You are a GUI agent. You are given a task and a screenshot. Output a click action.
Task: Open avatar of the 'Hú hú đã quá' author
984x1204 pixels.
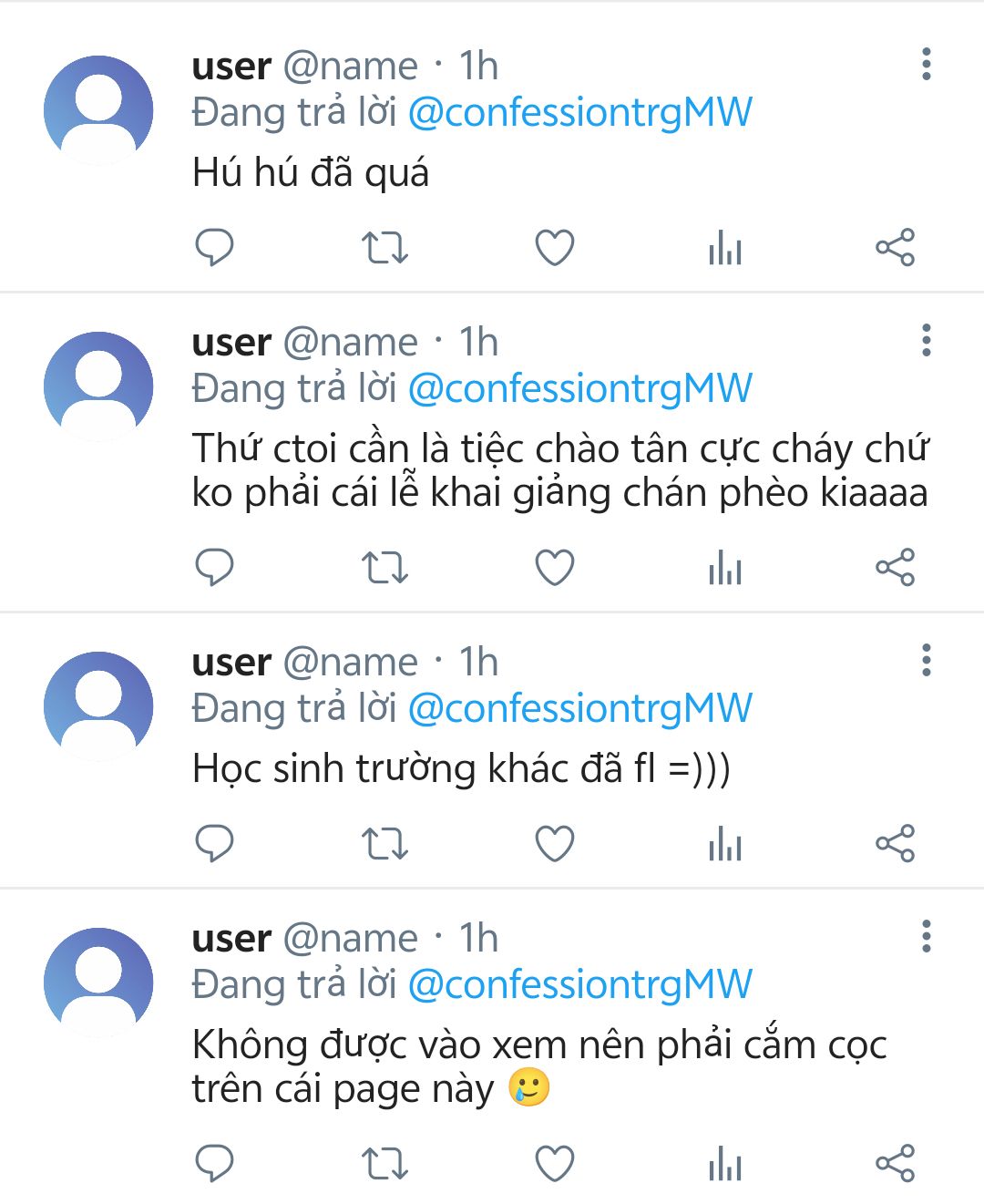(98, 109)
